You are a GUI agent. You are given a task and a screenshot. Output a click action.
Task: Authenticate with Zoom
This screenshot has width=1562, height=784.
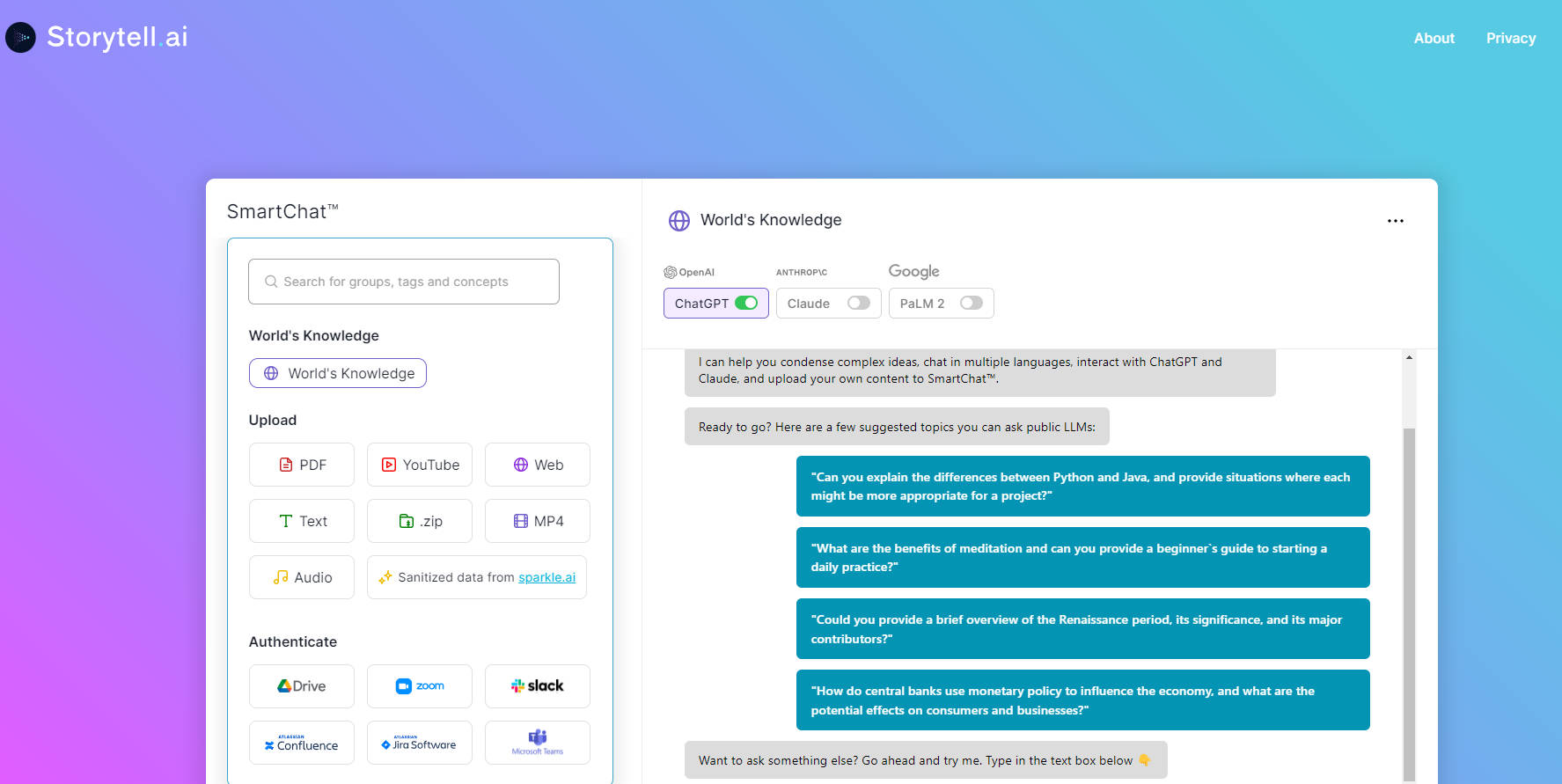(420, 686)
